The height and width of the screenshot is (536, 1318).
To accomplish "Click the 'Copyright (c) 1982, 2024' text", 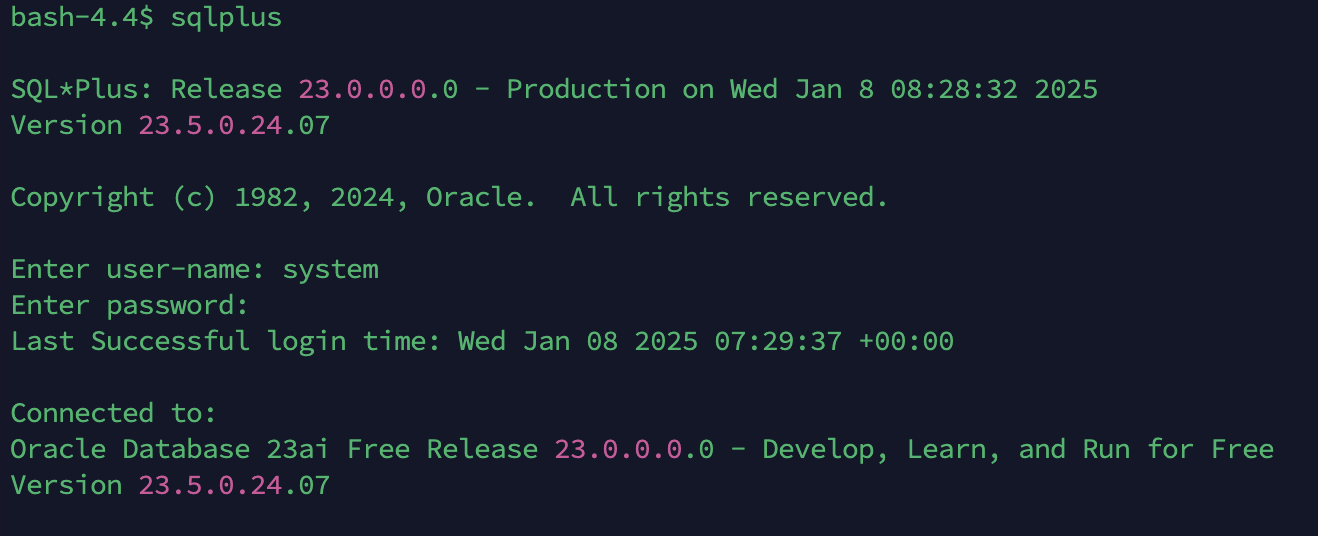I will point(210,198).
